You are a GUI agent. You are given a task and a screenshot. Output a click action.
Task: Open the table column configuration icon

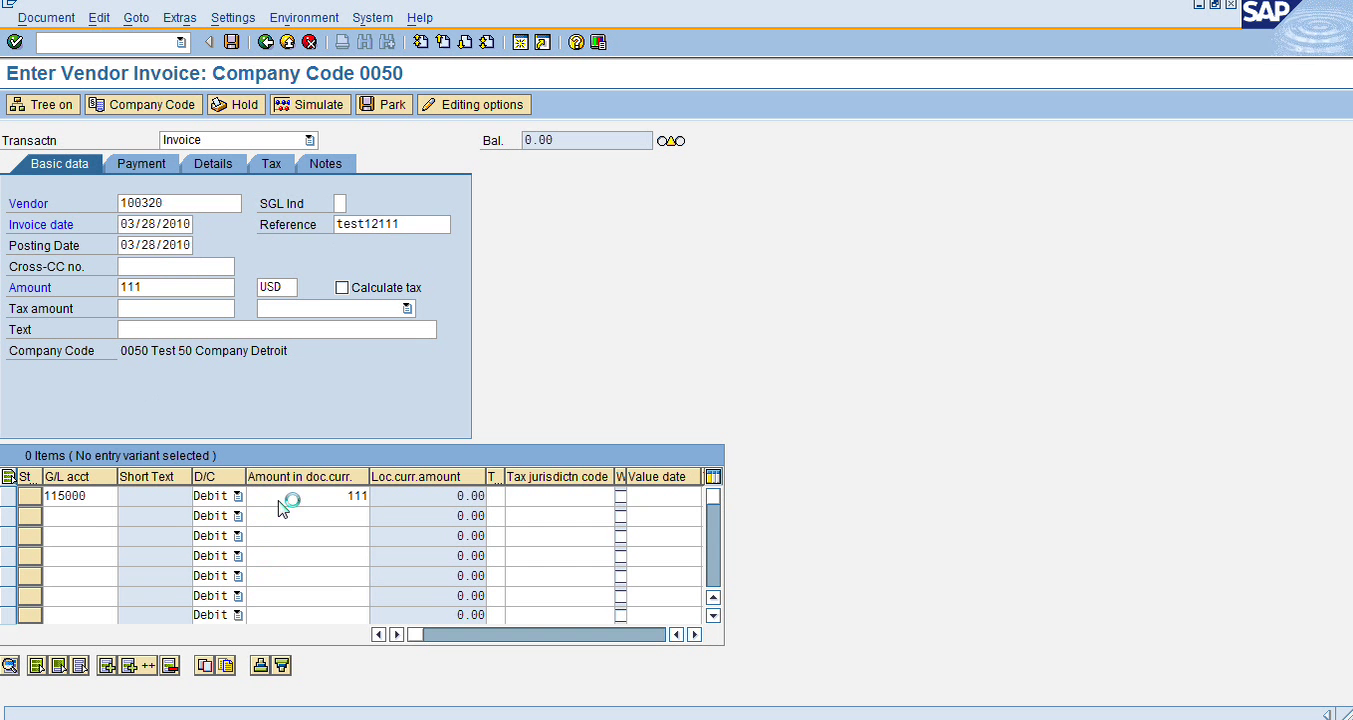713,477
